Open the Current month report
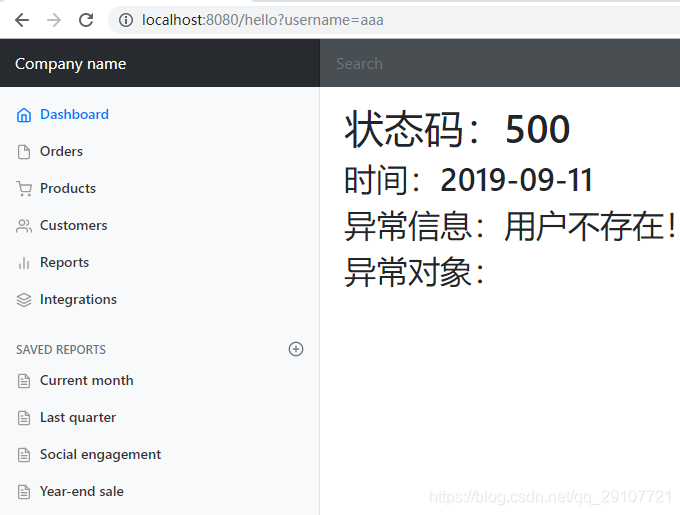680x515 pixels. [x=86, y=380]
